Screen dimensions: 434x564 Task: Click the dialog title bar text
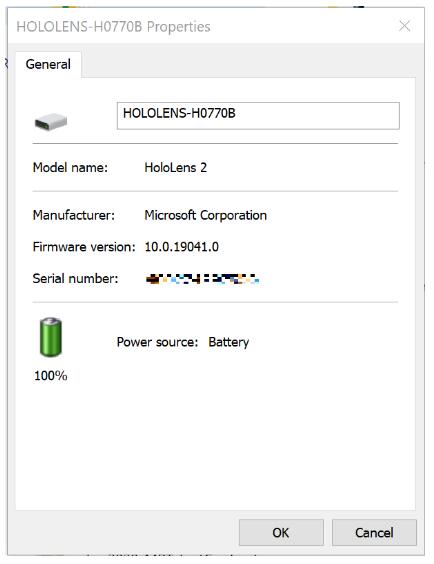pyautogui.click(x=114, y=27)
